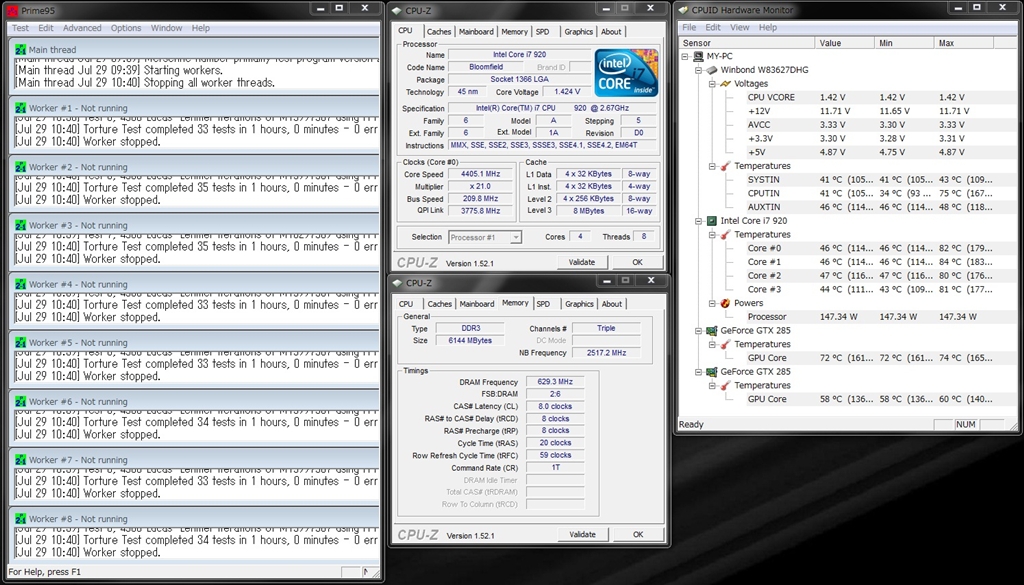1024x585 pixels.
Task: Collapse the Intel Core i7 920 node
Action: pos(698,221)
